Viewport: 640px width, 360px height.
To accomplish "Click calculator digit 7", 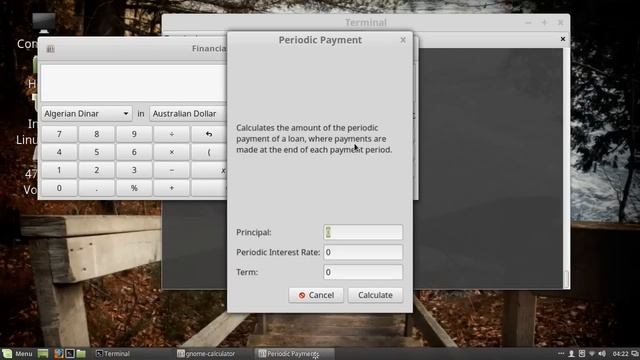I will point(59,134).
